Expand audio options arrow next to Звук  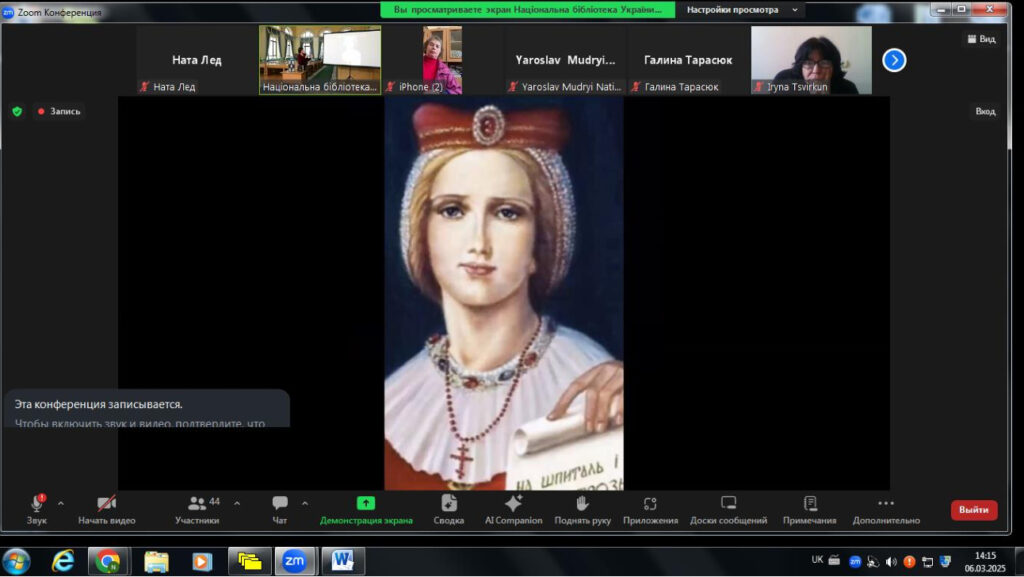click(x=61, y=503)
